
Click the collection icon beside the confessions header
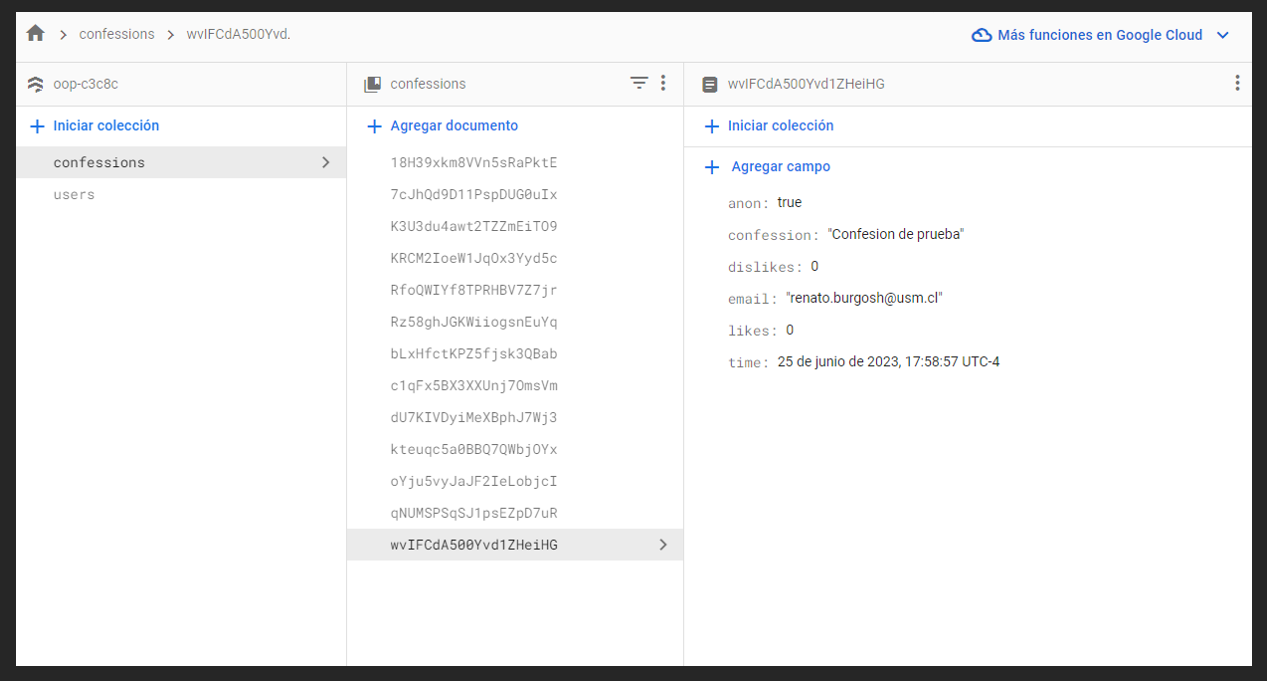click(x=372, y=84)
